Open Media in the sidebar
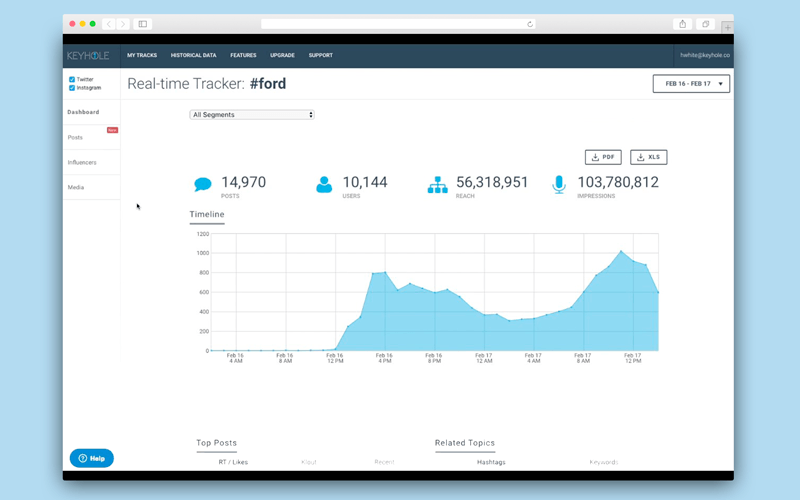 pyautogui.click(x=76, y=187)
